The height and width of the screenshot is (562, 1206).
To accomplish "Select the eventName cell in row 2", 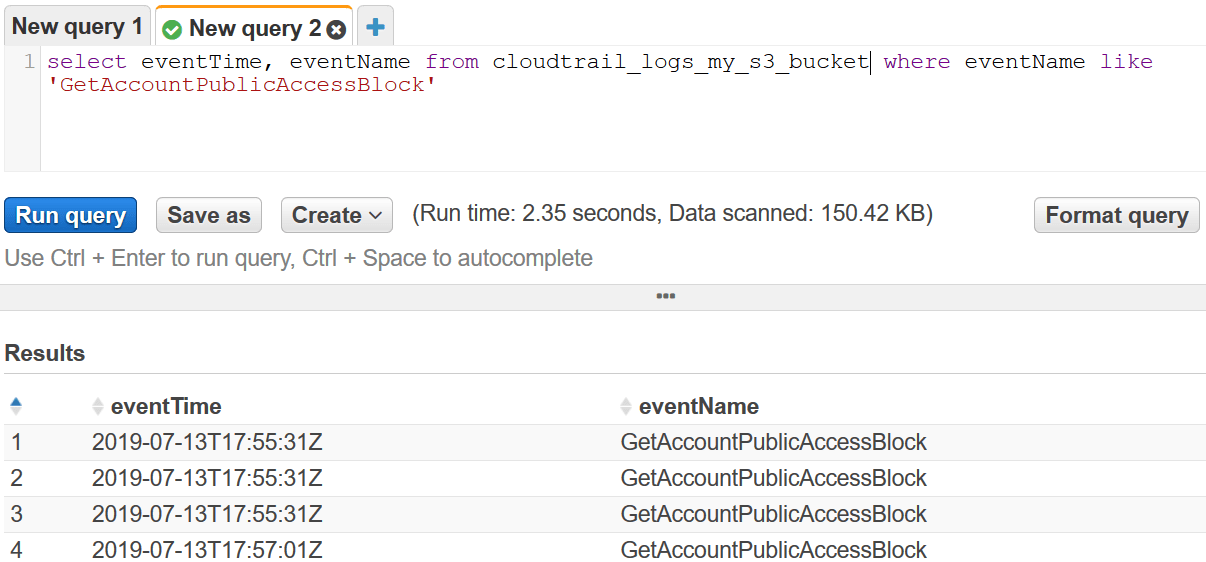I will 773,478.
